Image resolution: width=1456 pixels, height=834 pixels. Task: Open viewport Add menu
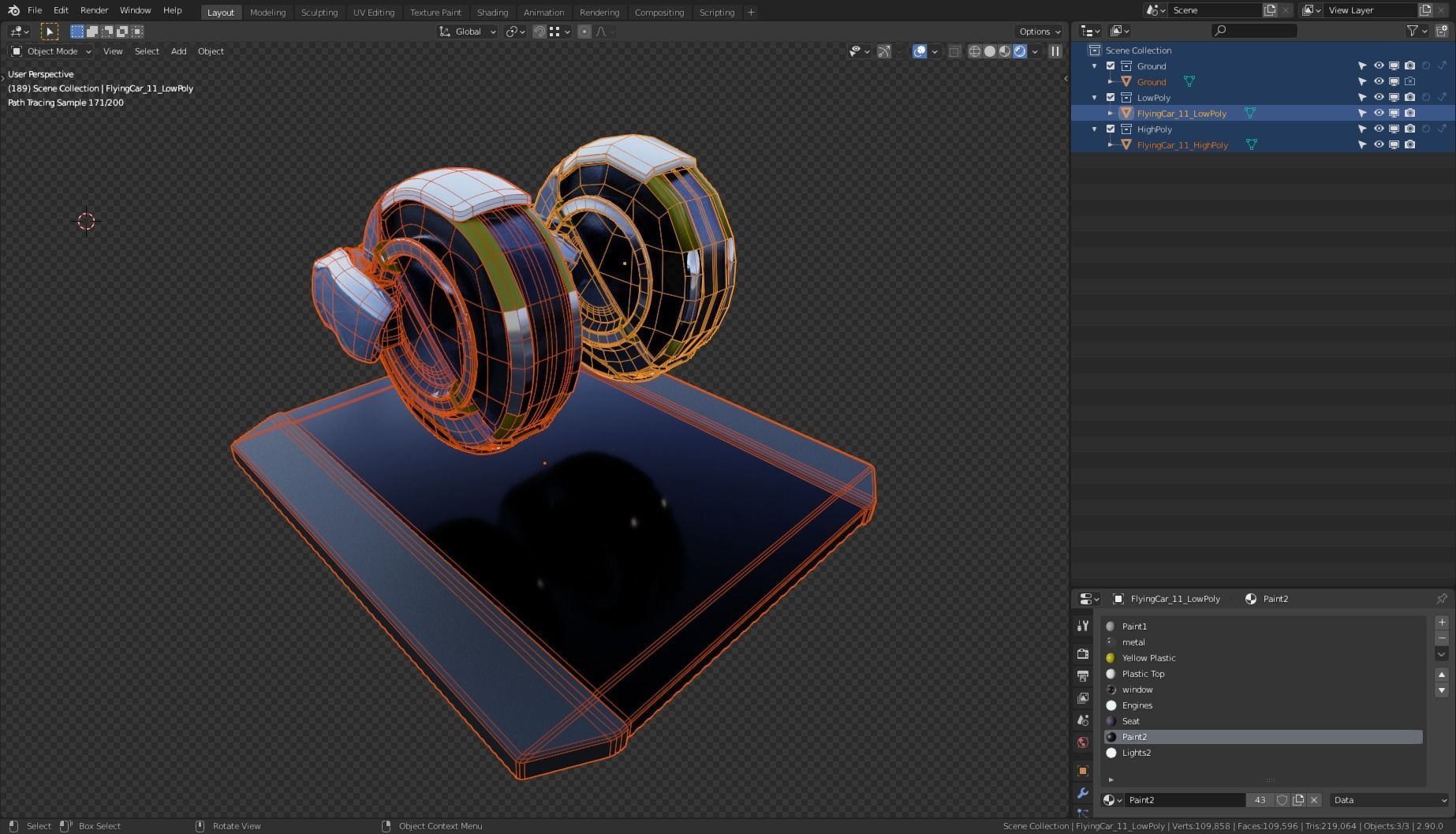pyautogui.click(x=179, y=51)
